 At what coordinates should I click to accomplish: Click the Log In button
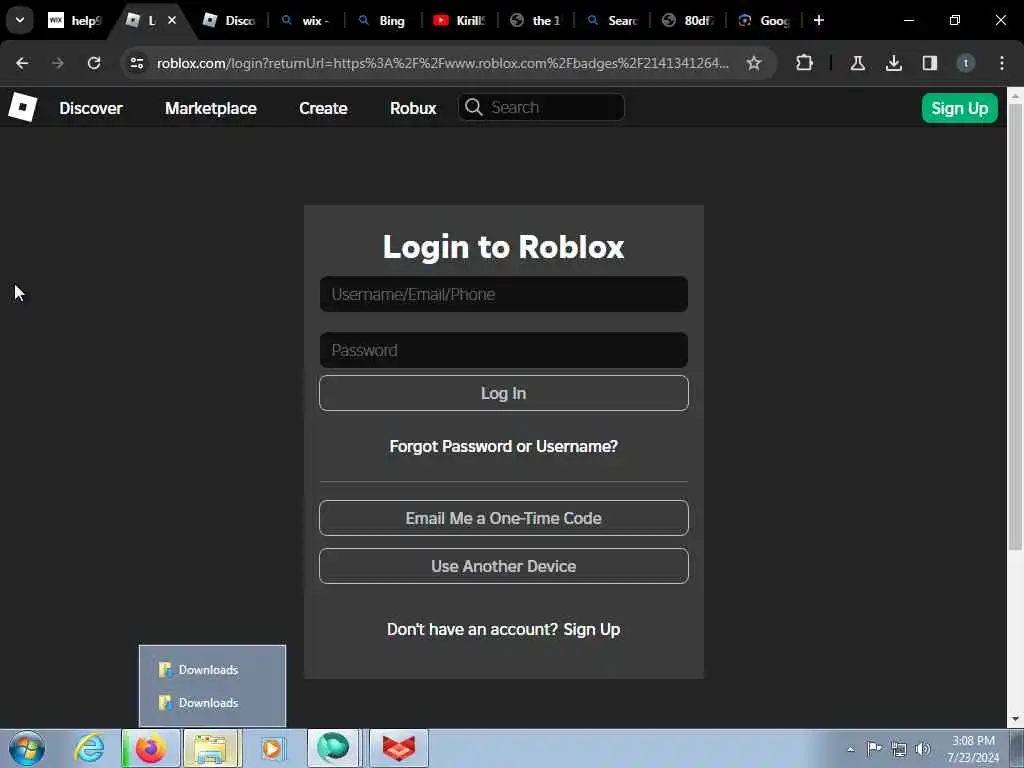point(504,393)
